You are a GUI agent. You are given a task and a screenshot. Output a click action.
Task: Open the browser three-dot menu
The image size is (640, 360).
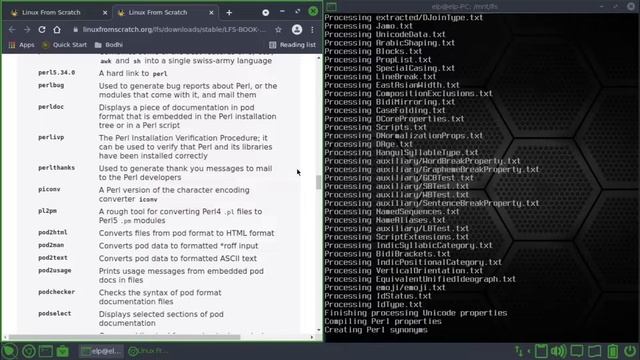tap(312, 29)
